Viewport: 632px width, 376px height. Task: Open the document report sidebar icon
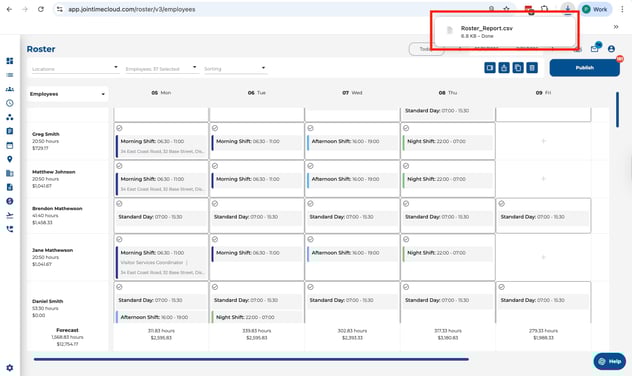point(10,187)
